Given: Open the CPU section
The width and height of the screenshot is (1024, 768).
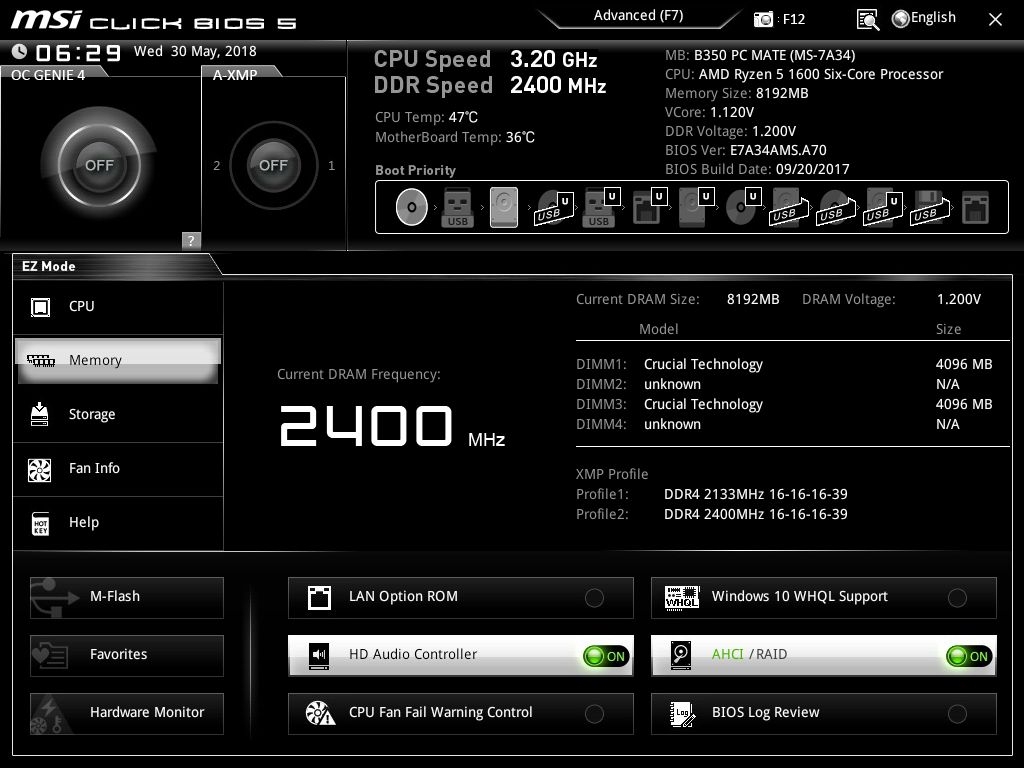Looking at the screenshot, I should coord(118,306).
